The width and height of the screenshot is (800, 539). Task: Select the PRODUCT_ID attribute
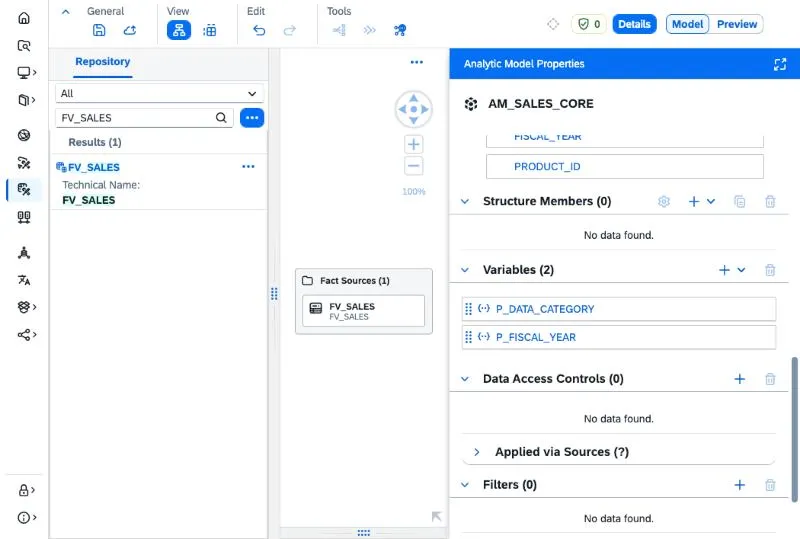point(624,166)
